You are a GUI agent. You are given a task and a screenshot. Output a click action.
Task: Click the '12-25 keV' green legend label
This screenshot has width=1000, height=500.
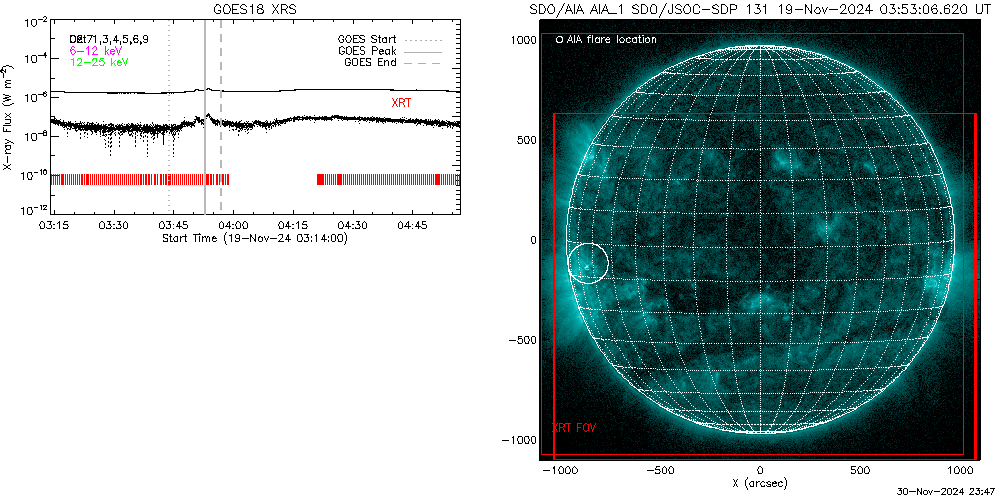tap(98, 62)
